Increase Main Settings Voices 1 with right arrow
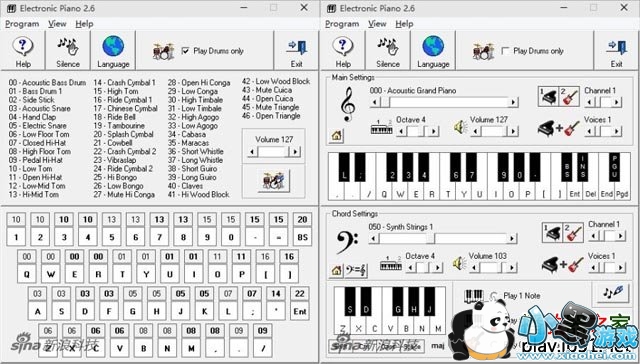This screenshot has height=364, width=640. [617, 131]
